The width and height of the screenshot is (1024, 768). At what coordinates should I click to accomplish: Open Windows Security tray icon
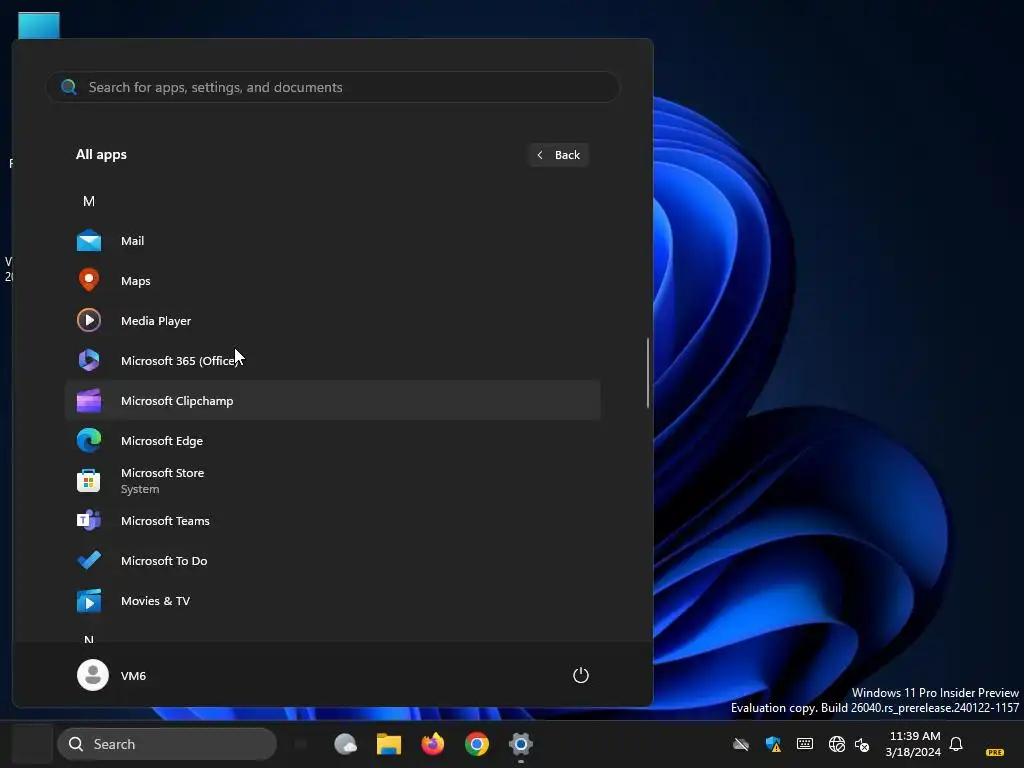773,744
